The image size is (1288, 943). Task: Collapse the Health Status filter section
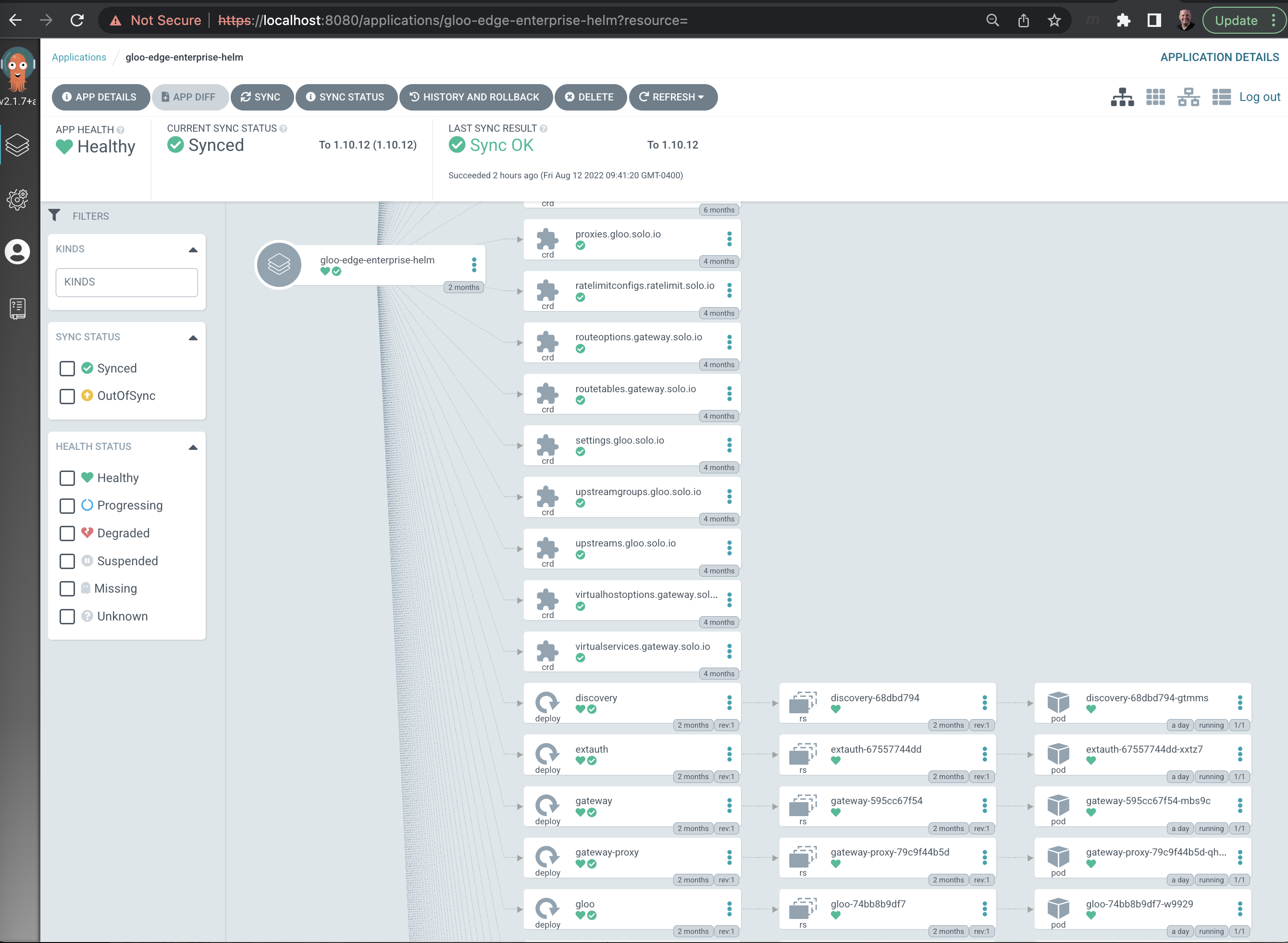(193, 447)
